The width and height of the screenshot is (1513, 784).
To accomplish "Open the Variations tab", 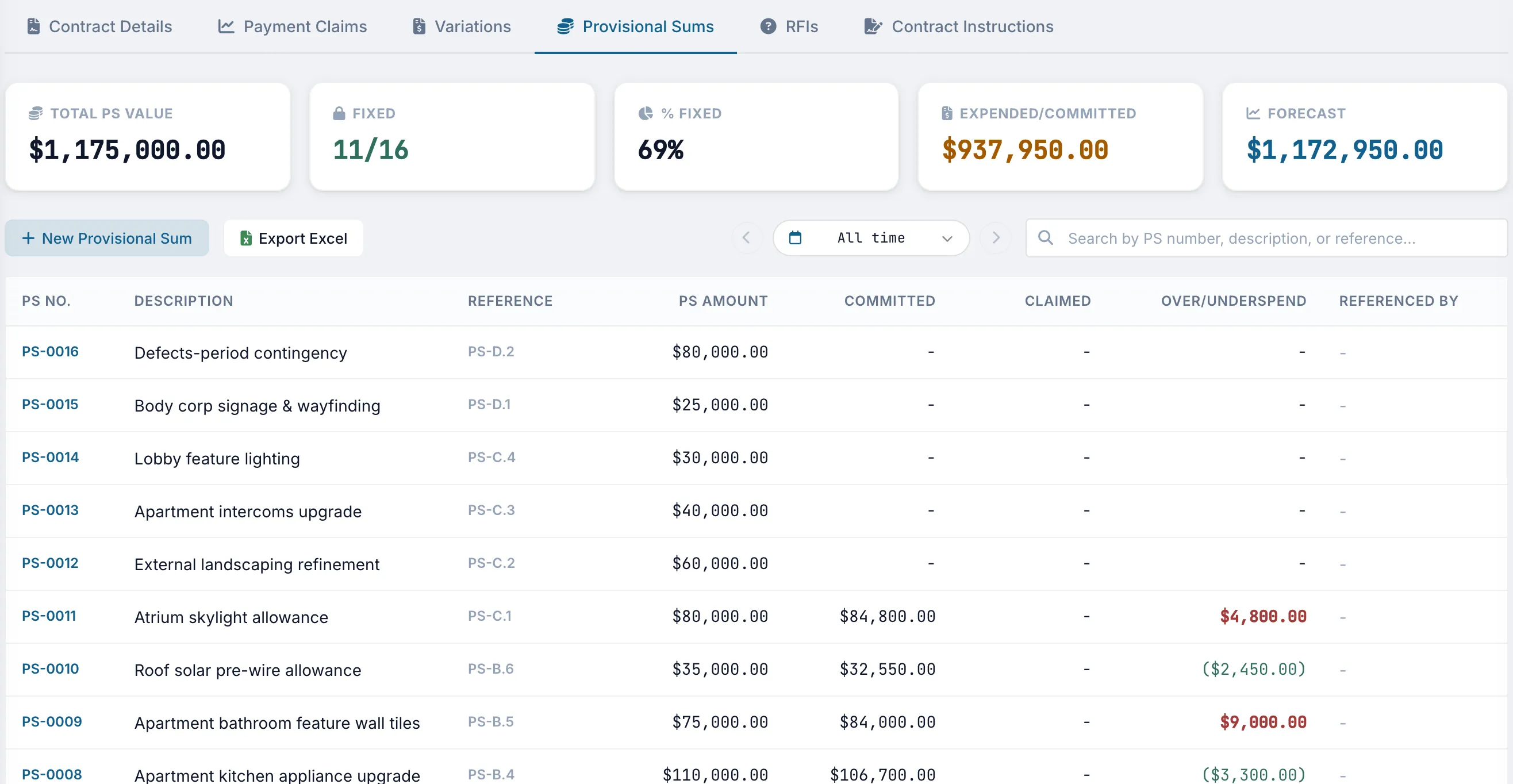I will point(462,26).
